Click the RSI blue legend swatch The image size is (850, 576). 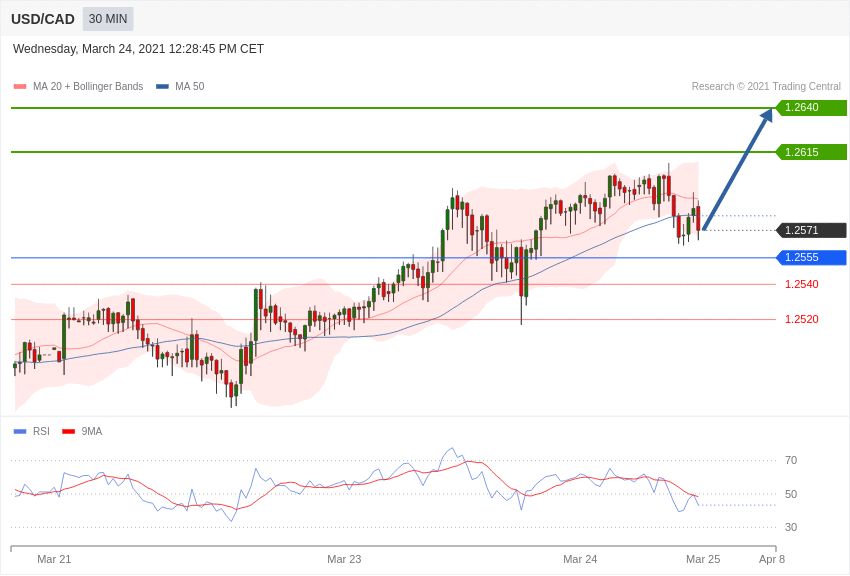click(x=20, y=431)
